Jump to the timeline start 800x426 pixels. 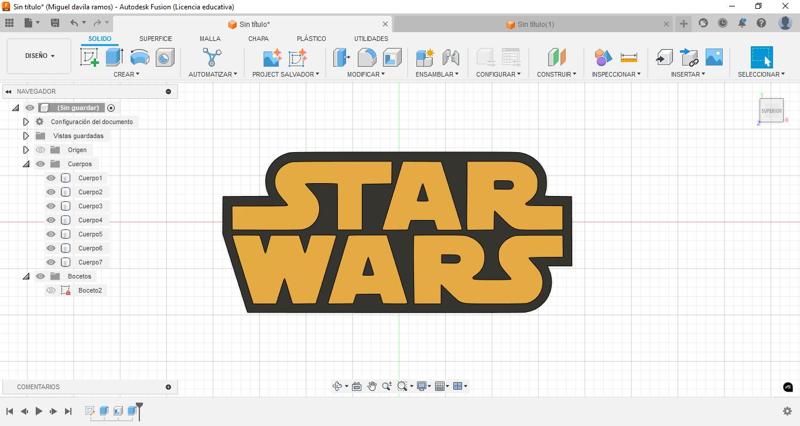tap(9, 411)
